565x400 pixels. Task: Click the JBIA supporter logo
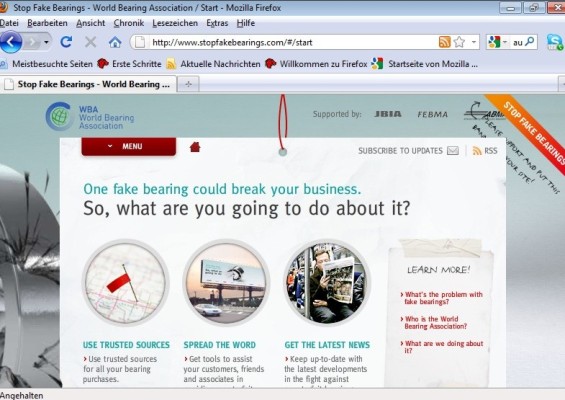point(388,114)
